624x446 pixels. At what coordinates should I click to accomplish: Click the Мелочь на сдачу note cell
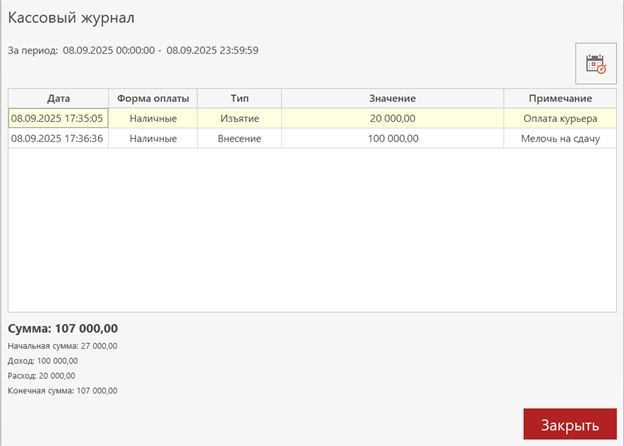click(559, 139)
